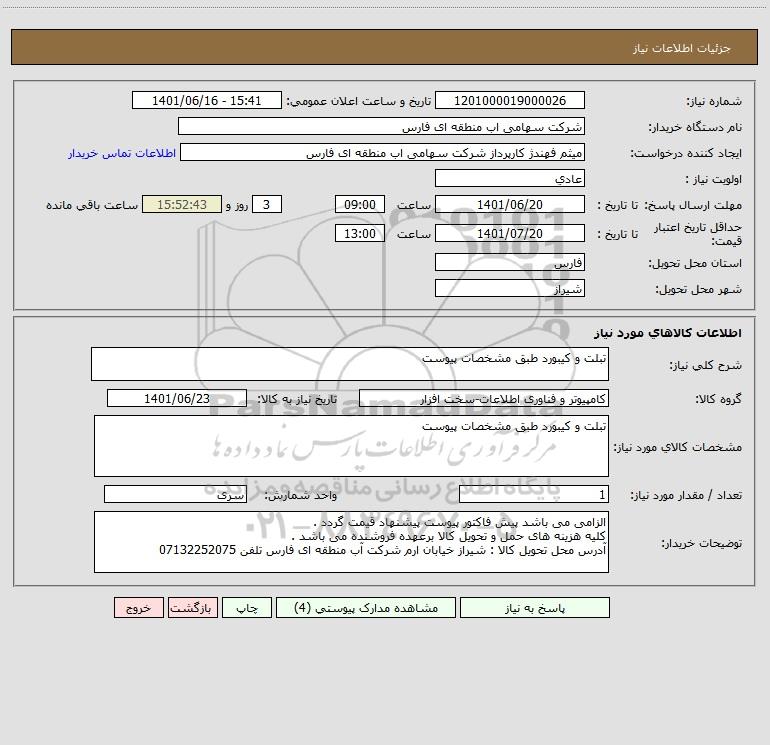Click general description box شرح کلی نیاز
This screenshot has height=745, width=770.
point(350,364)
